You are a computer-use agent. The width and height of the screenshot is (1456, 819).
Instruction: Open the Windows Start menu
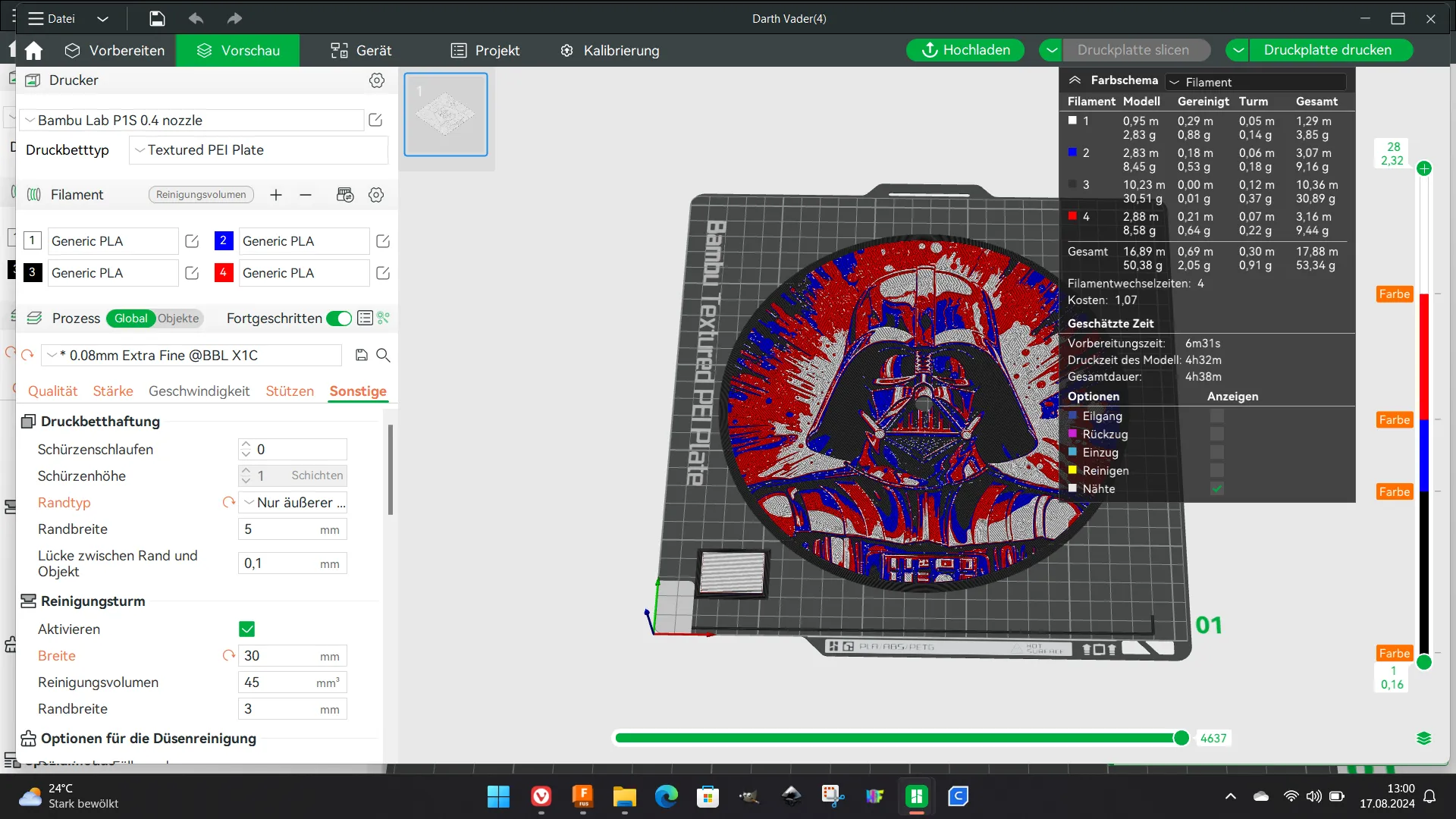[x=498, y=796]
